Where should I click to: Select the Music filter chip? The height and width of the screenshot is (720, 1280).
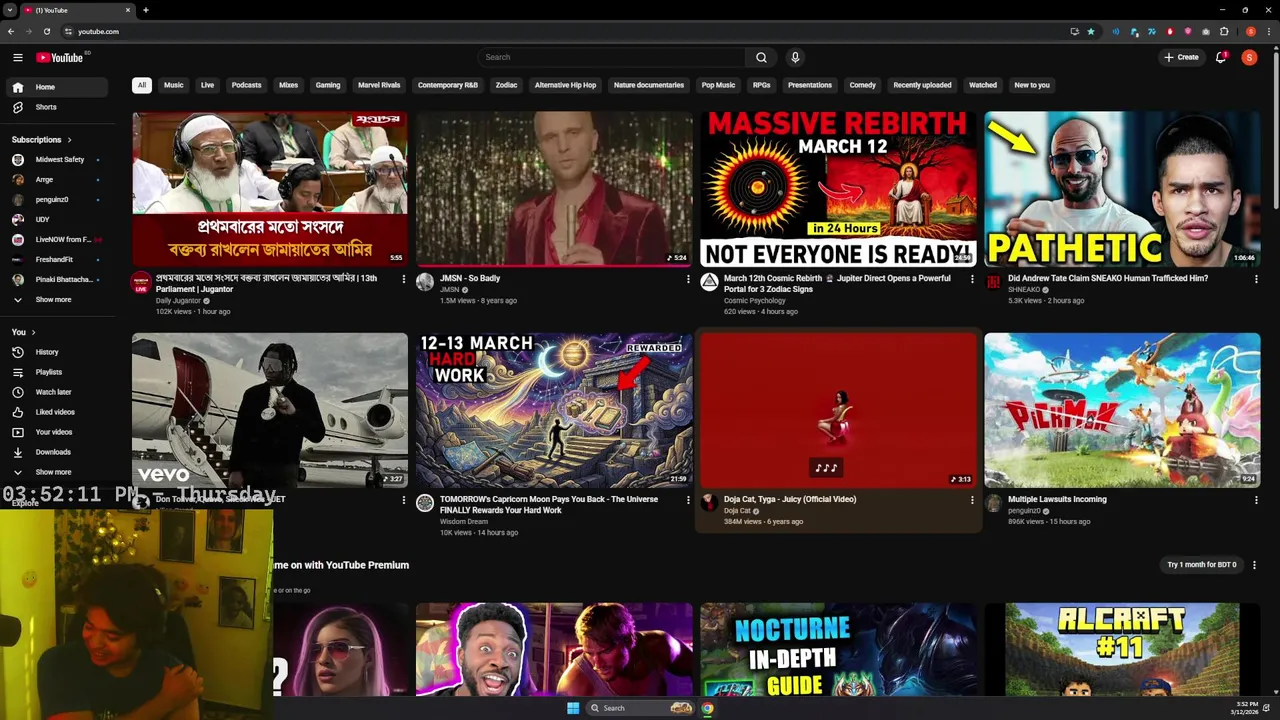tap(174, 85)
